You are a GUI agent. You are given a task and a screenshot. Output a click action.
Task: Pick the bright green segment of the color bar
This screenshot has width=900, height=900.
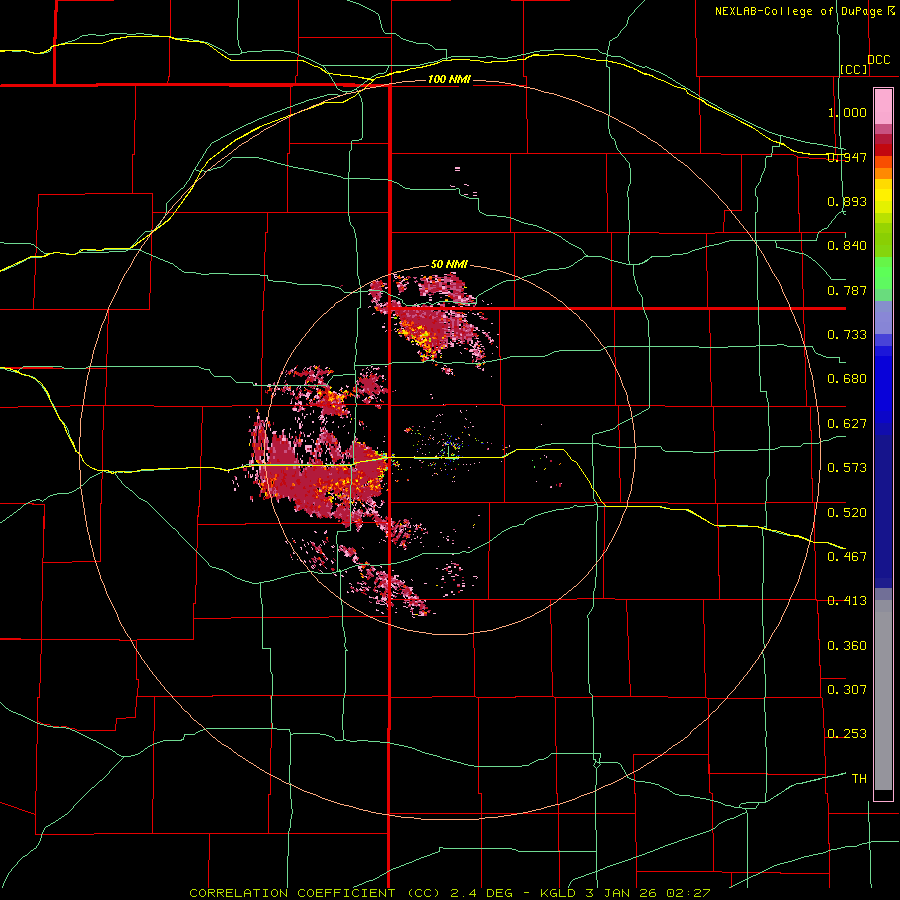883,273
